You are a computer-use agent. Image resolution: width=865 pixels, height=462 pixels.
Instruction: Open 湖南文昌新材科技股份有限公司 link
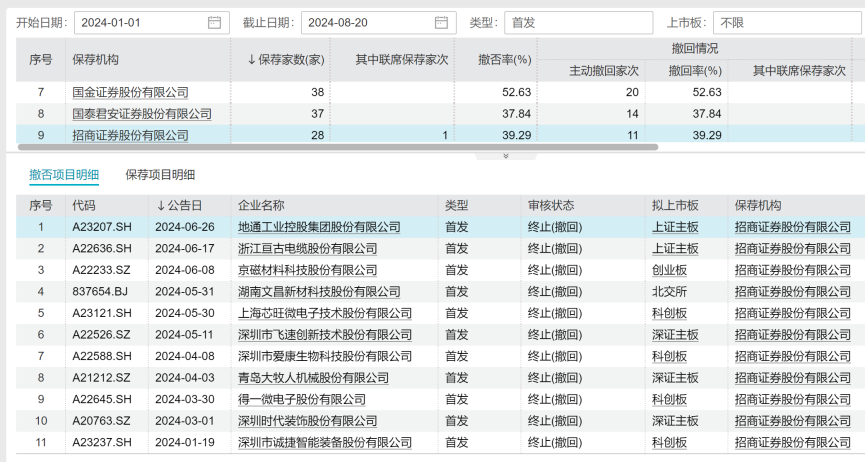click(319, 291)
